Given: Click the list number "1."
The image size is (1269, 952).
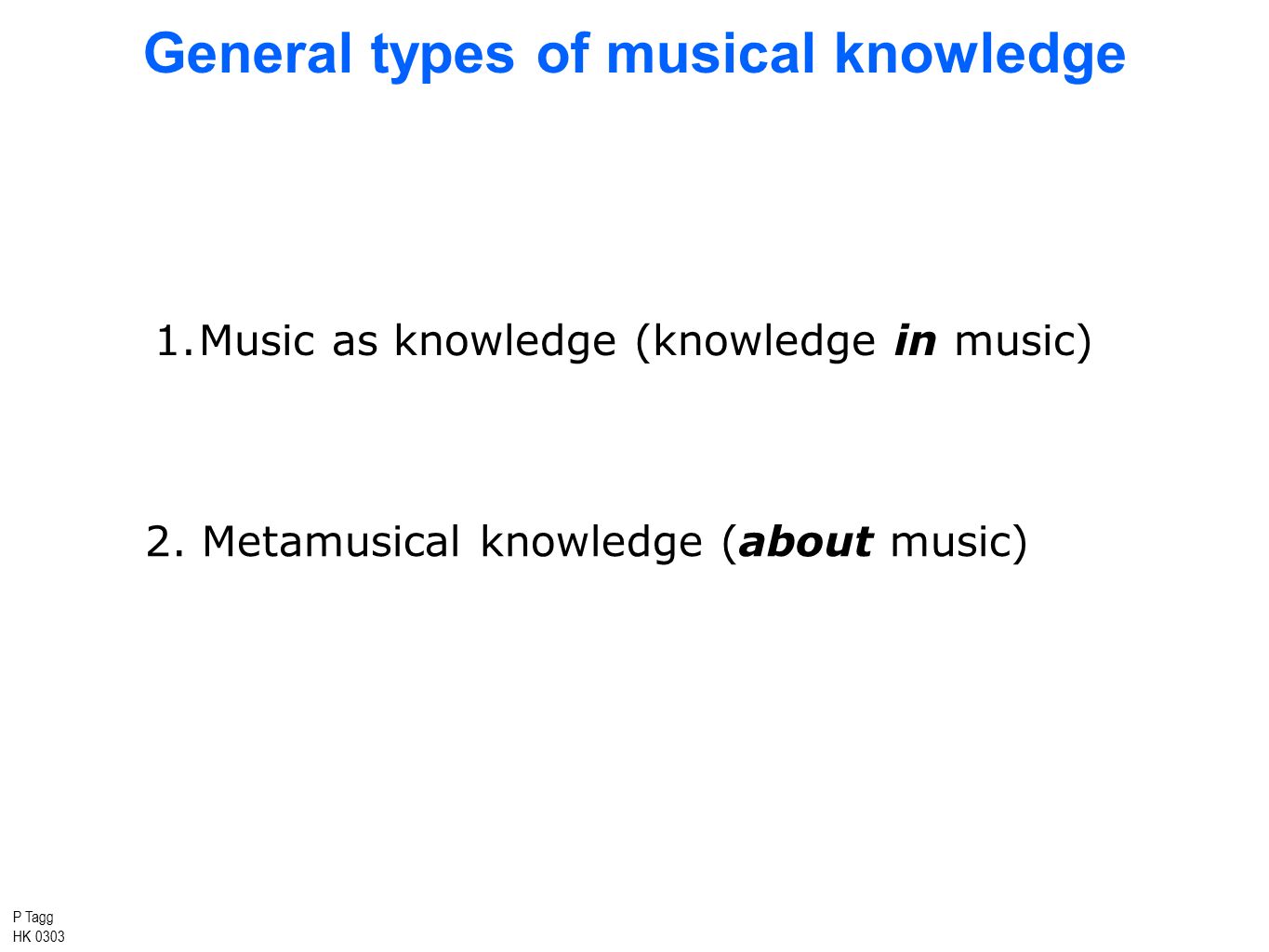Looking at the screenshot, I should [176, 340].
